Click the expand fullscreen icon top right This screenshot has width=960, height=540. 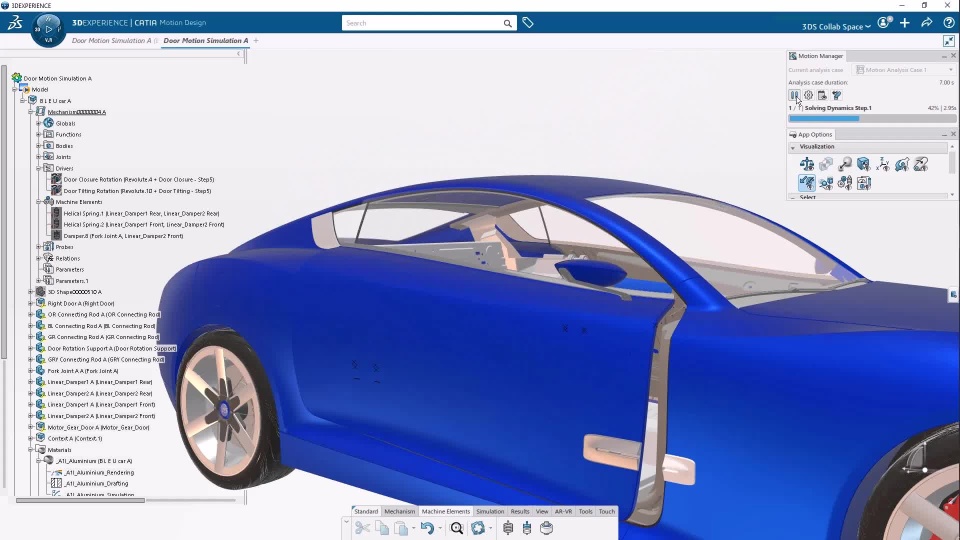949,41
